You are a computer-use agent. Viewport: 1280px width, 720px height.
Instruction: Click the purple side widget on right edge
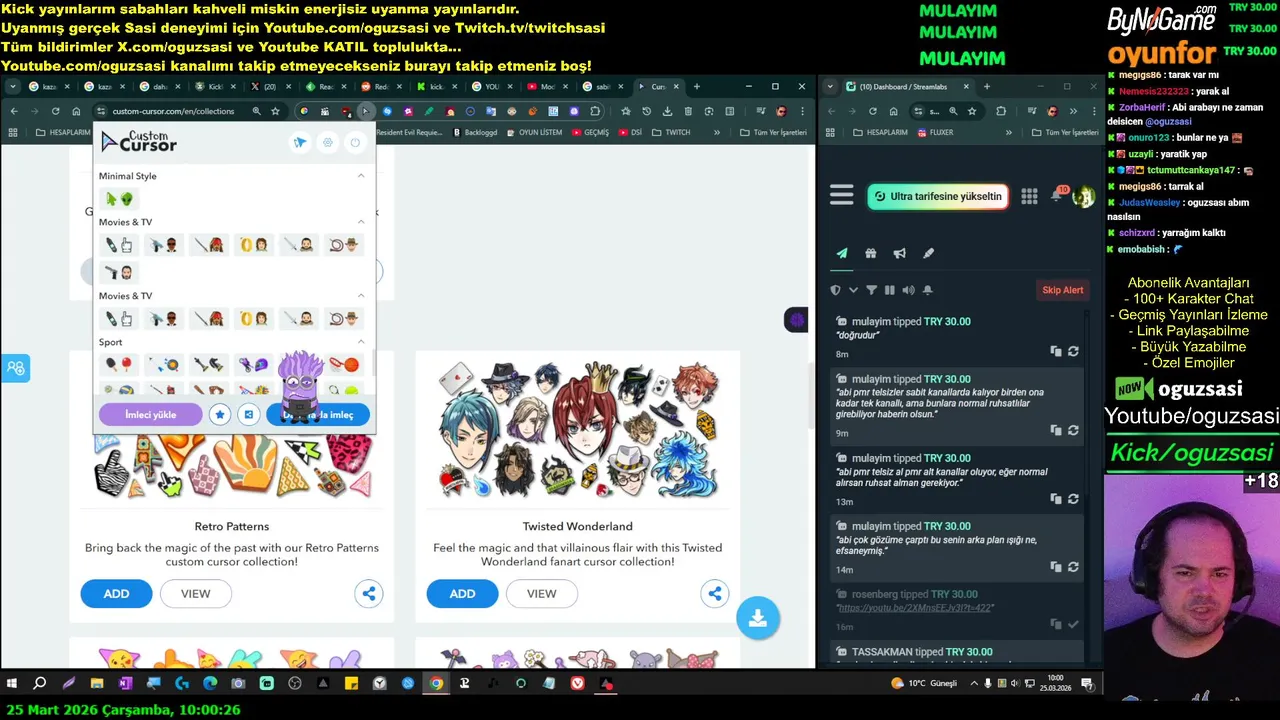tap(796, 320)
